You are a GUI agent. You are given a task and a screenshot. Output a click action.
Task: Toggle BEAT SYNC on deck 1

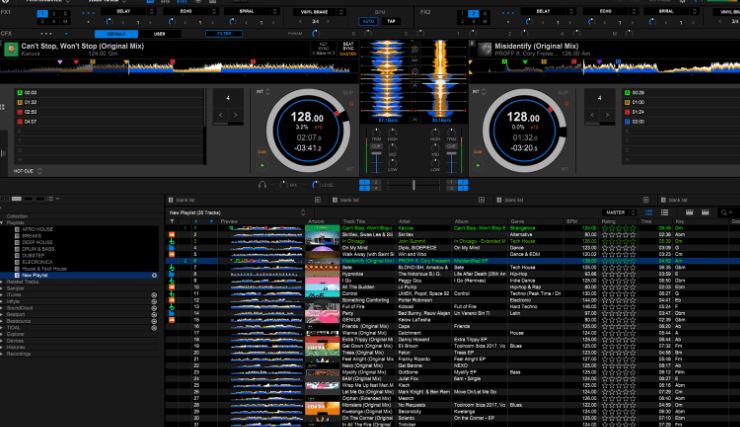pos(348,46)
